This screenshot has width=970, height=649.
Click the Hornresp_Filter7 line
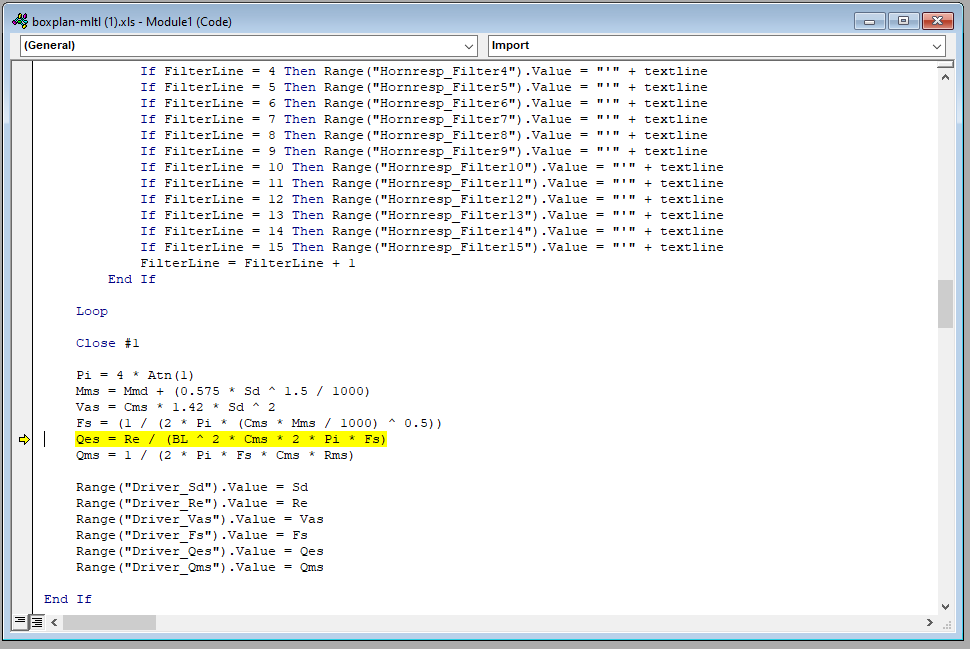[424, 119]
